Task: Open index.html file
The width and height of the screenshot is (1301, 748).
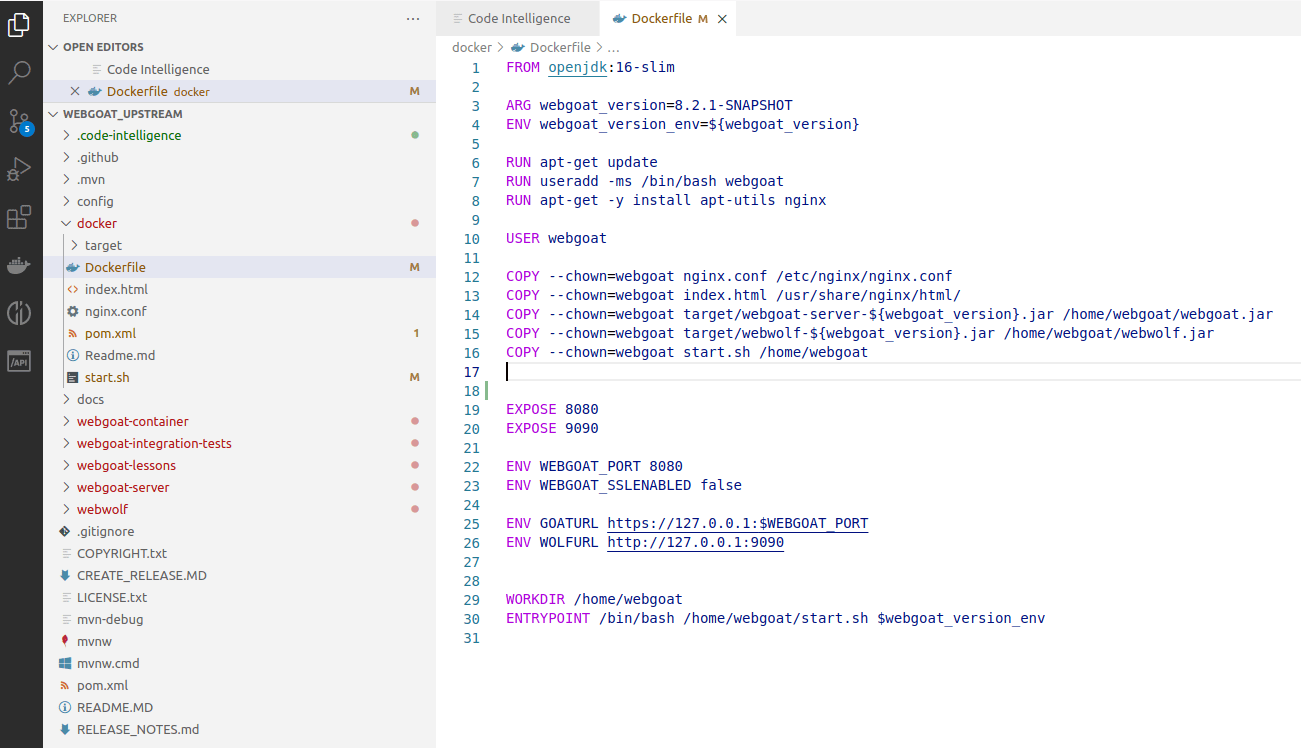Action: tap(239, 289)
